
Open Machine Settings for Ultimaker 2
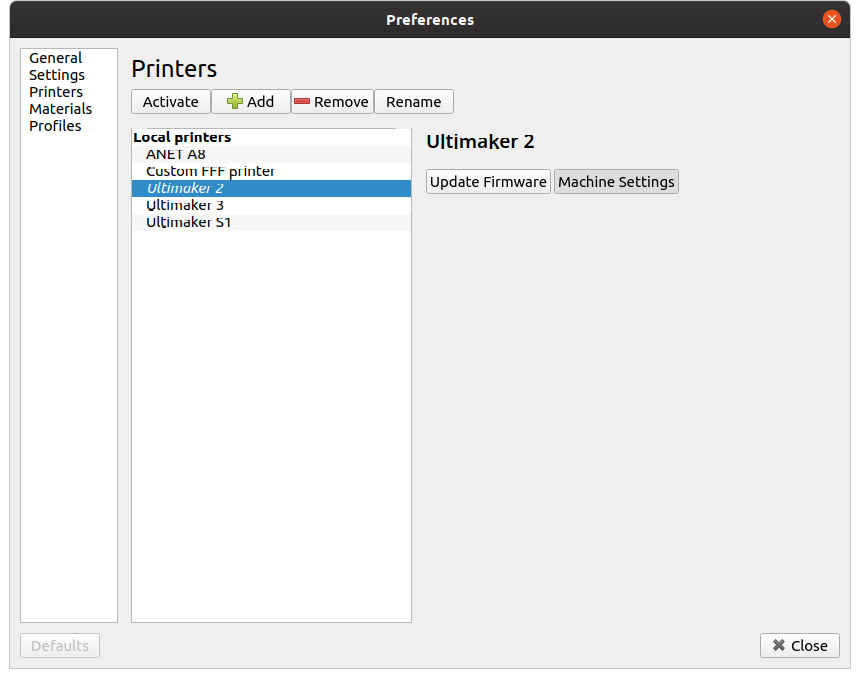tap(616, 182)
